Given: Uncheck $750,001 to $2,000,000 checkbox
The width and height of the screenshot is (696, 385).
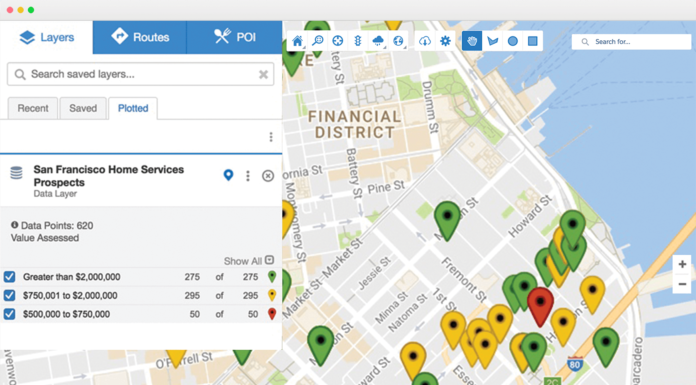Looking at the screenshot, I should click(x=9, y=295).
